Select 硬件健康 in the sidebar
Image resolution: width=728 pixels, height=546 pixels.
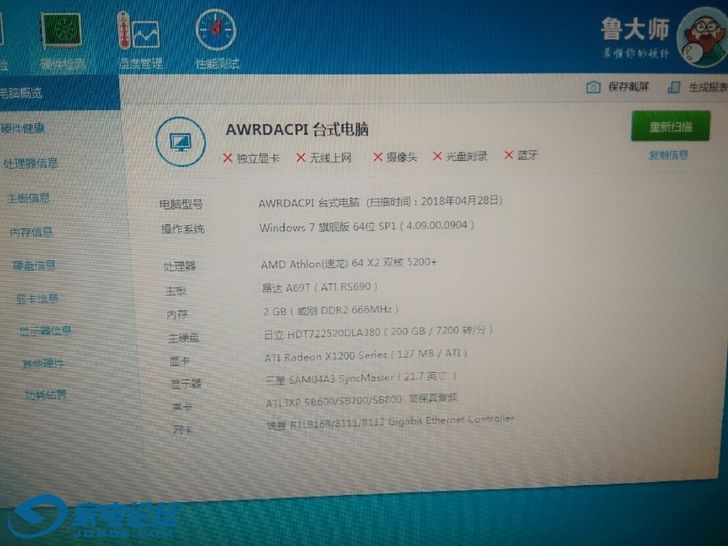22,128
